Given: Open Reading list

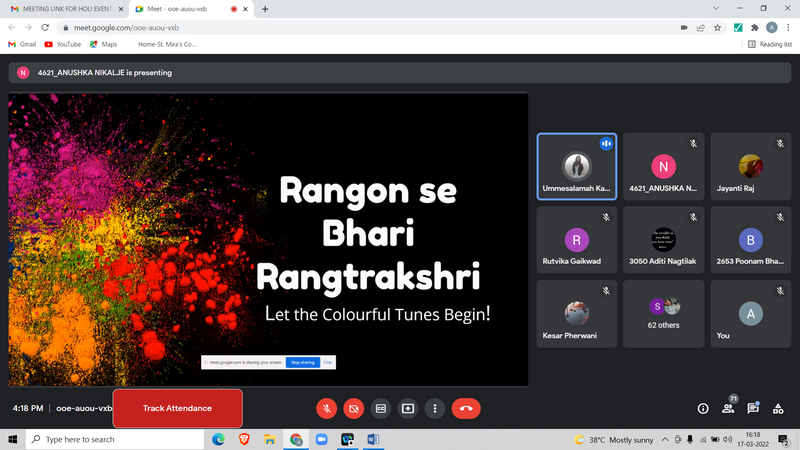Looking at the screenshot, I should pyautogui.click(x=770, y=44).
